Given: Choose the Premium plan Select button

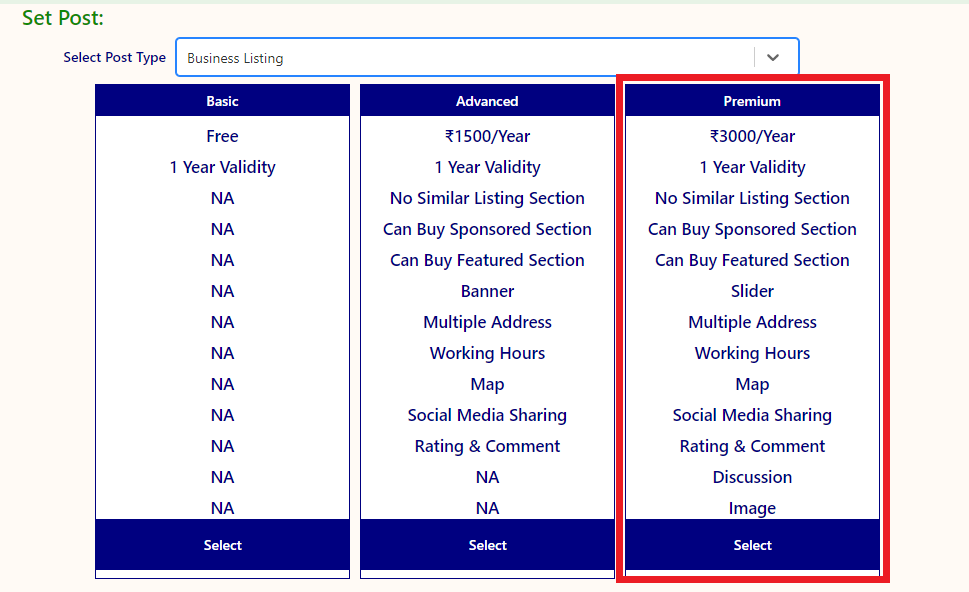Looking at the screenshot, I should coord(752,545).
